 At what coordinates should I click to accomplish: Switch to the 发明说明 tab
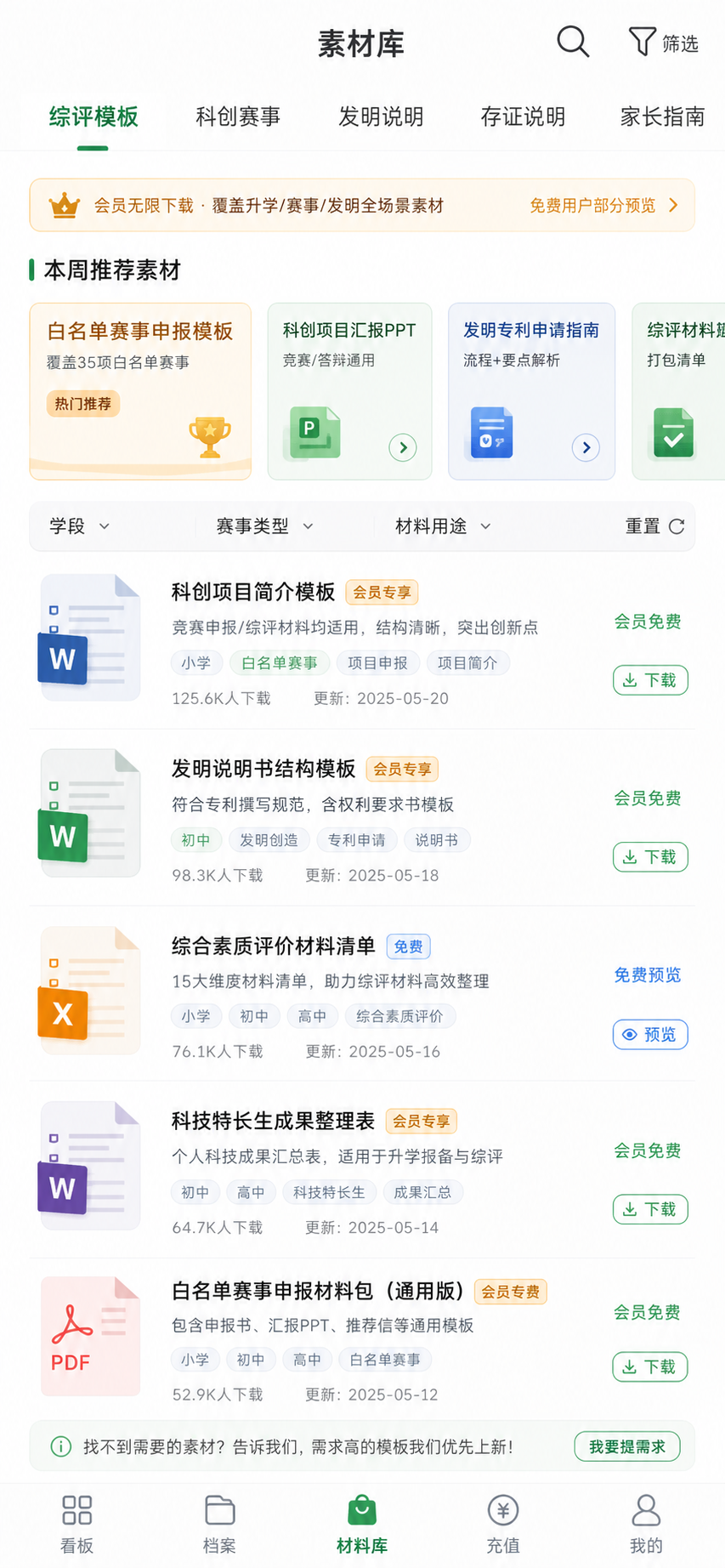click(381, 116)
